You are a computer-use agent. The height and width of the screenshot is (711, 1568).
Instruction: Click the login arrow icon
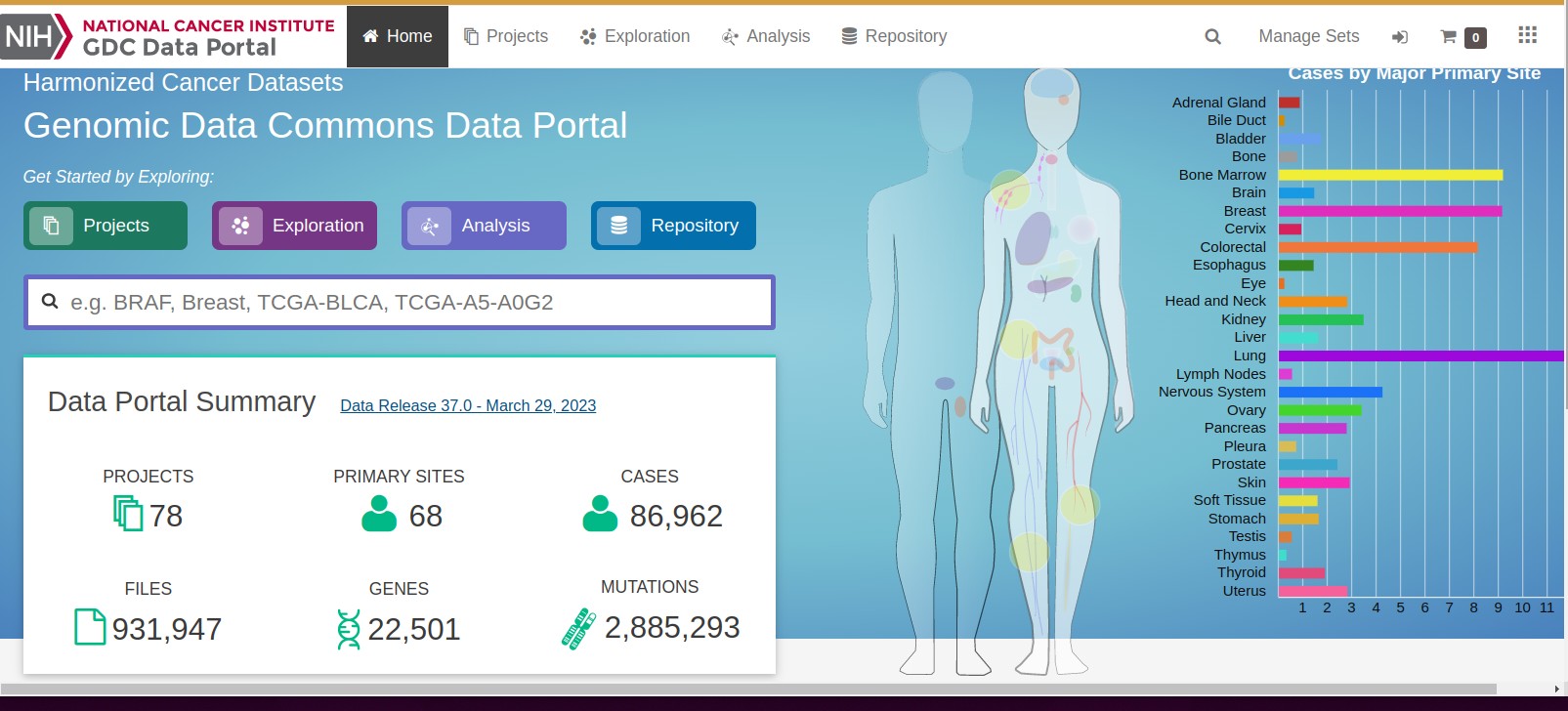pos(1400,37)
